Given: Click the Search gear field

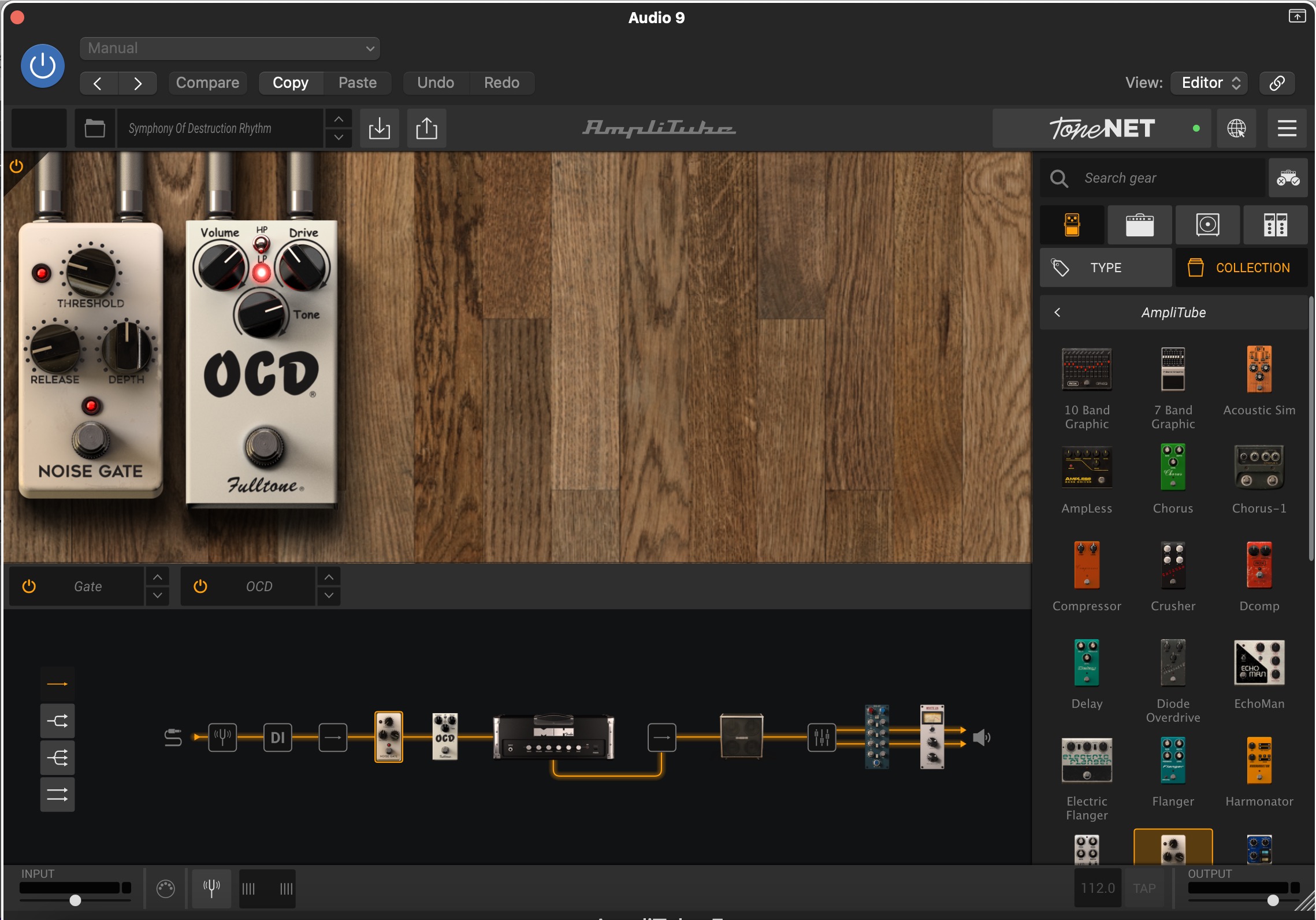Looking at the screenshot, I should pos(1153,178).
